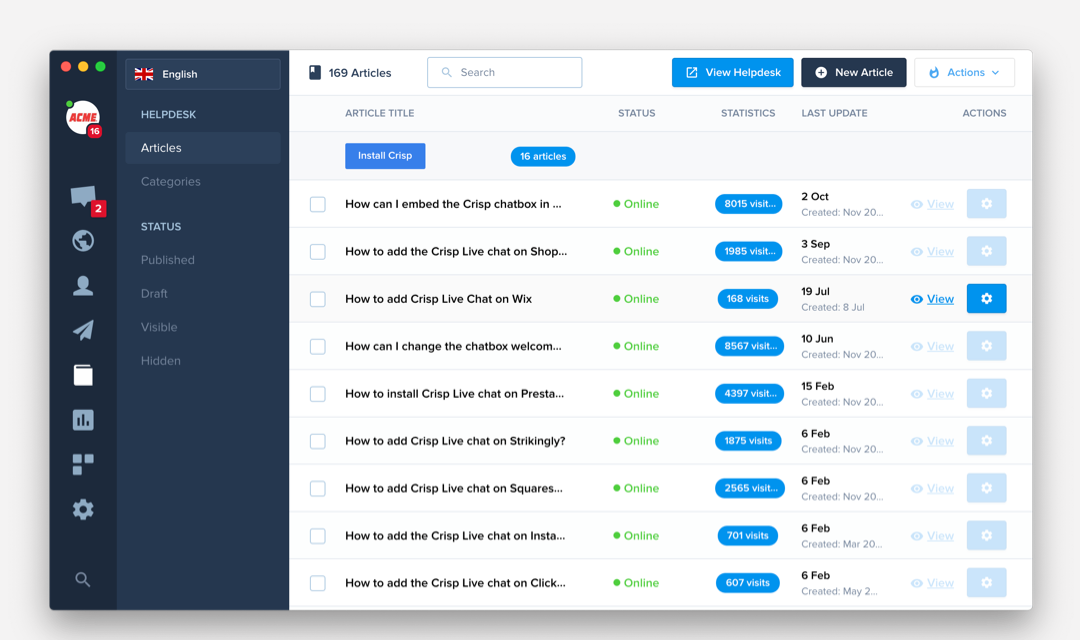Open the settings gear in left sidebar
This screenshot has height=640, width=1080.
(x=83, y=509)
